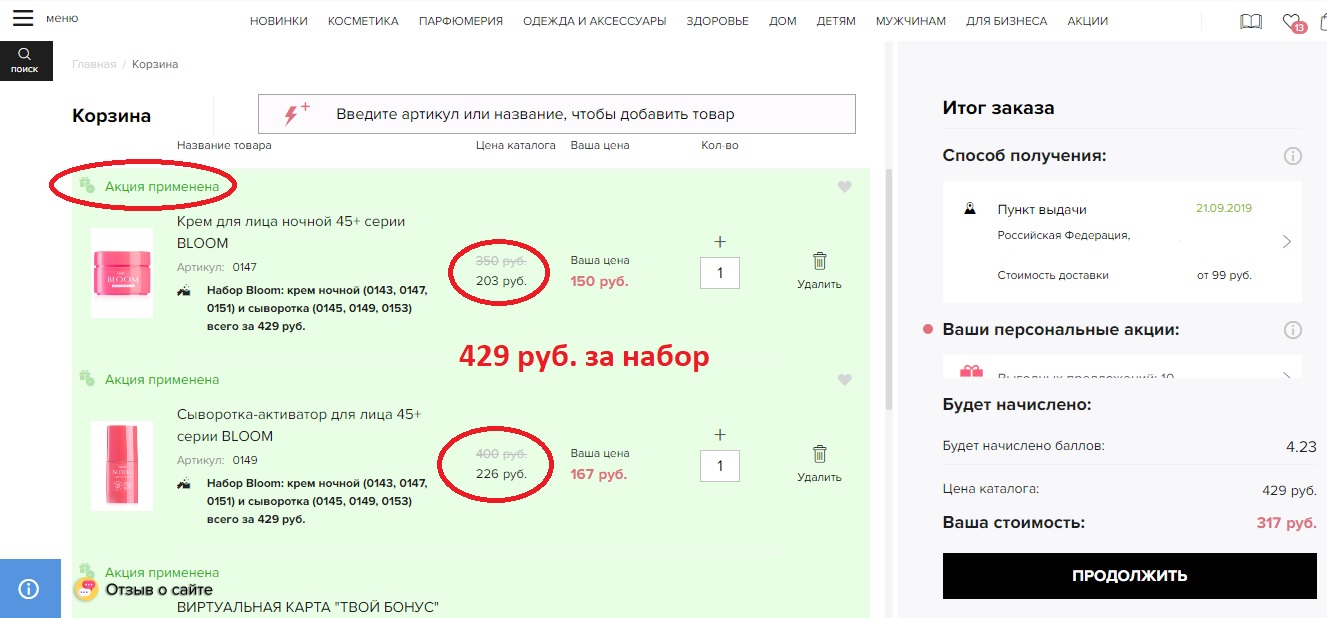The image size is (1327, 618).
Task: Show info for Ваши персональные акции
Action: point(1293,330)
